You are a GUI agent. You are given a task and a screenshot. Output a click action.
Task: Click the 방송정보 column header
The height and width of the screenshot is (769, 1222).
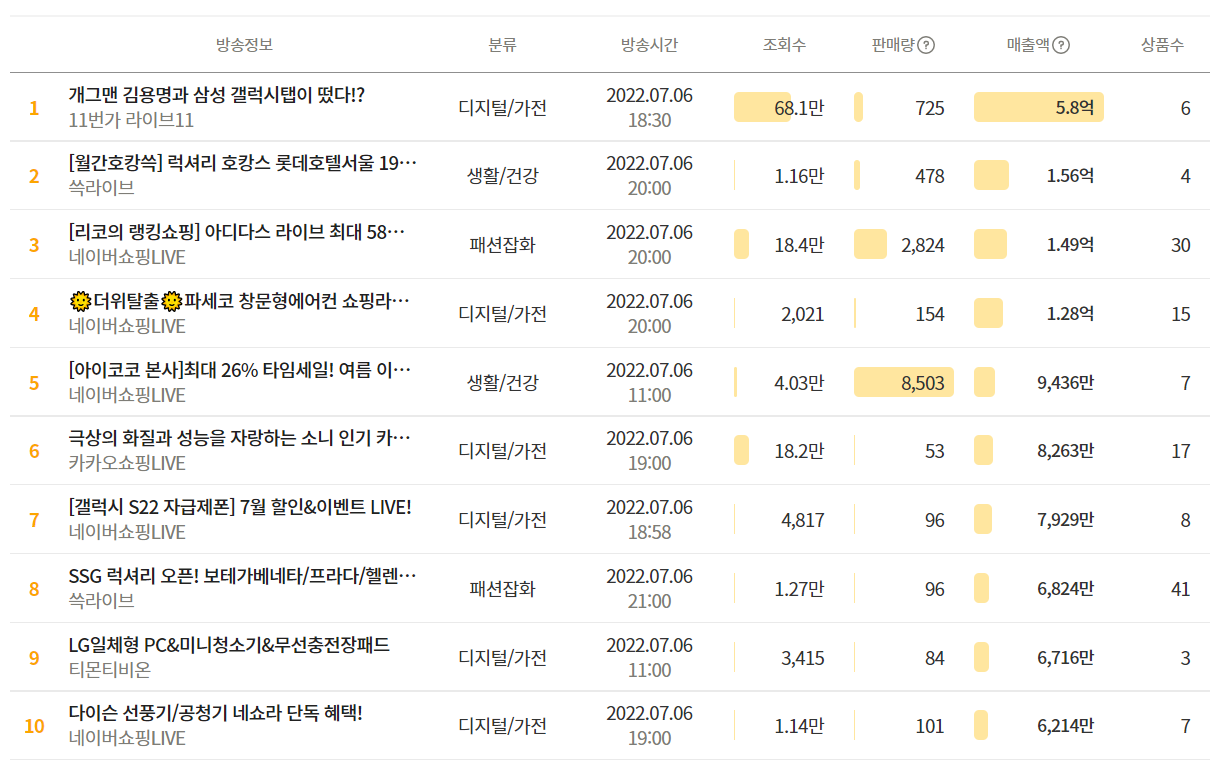click(244, 45)
